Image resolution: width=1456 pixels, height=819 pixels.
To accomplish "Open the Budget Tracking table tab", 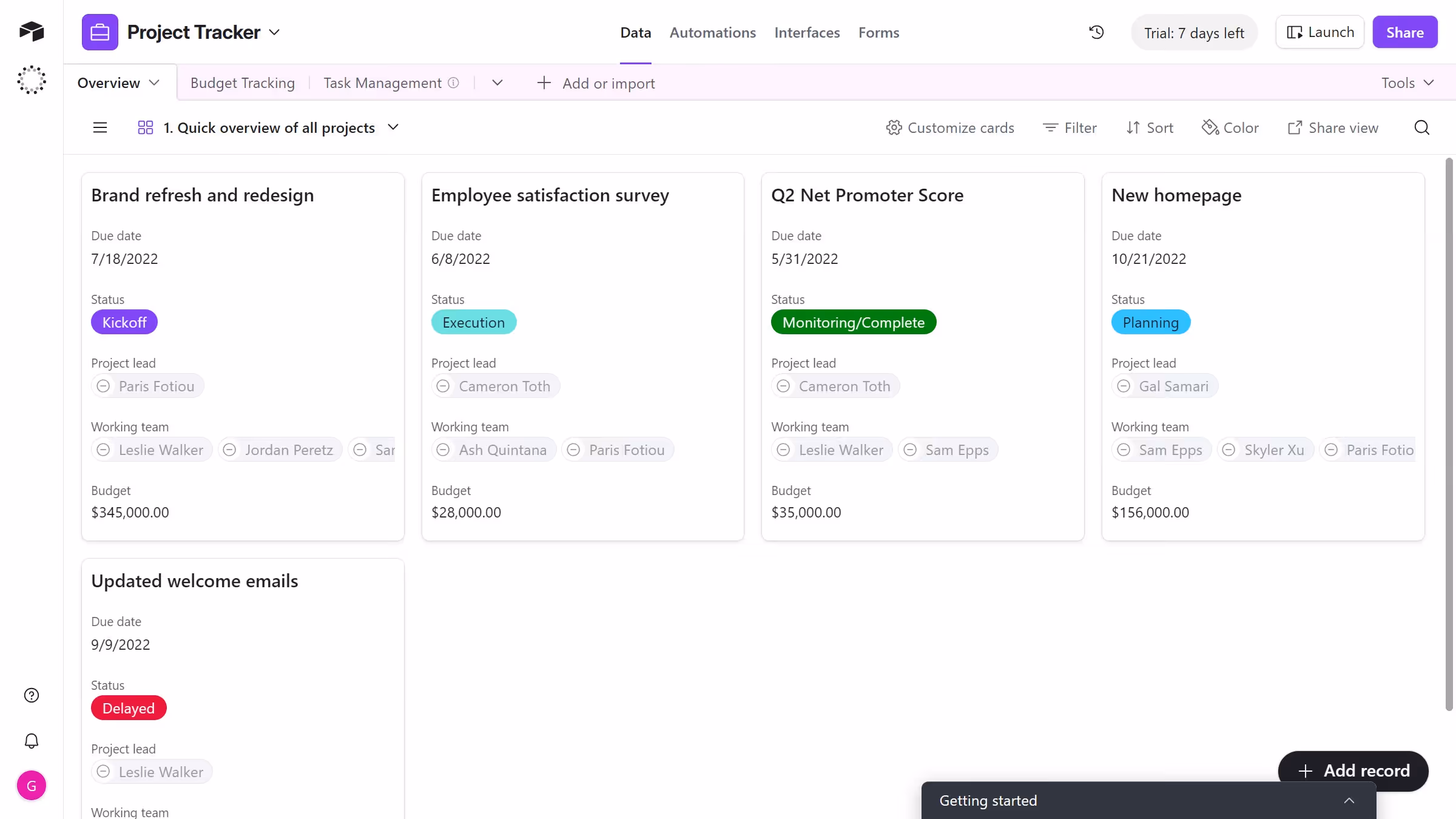I will tap(242, 83).
